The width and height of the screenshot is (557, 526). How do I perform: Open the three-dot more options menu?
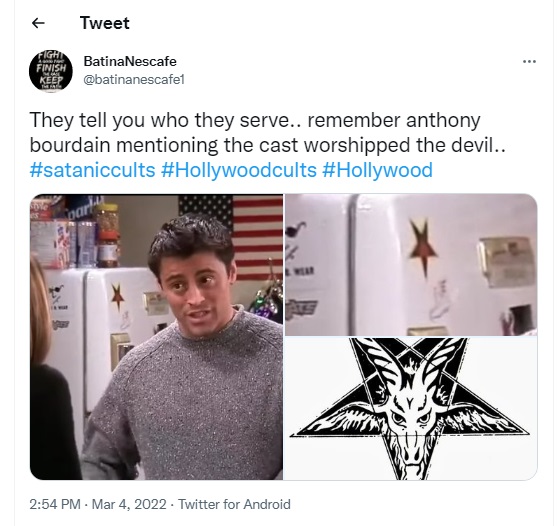coord(529,62)
